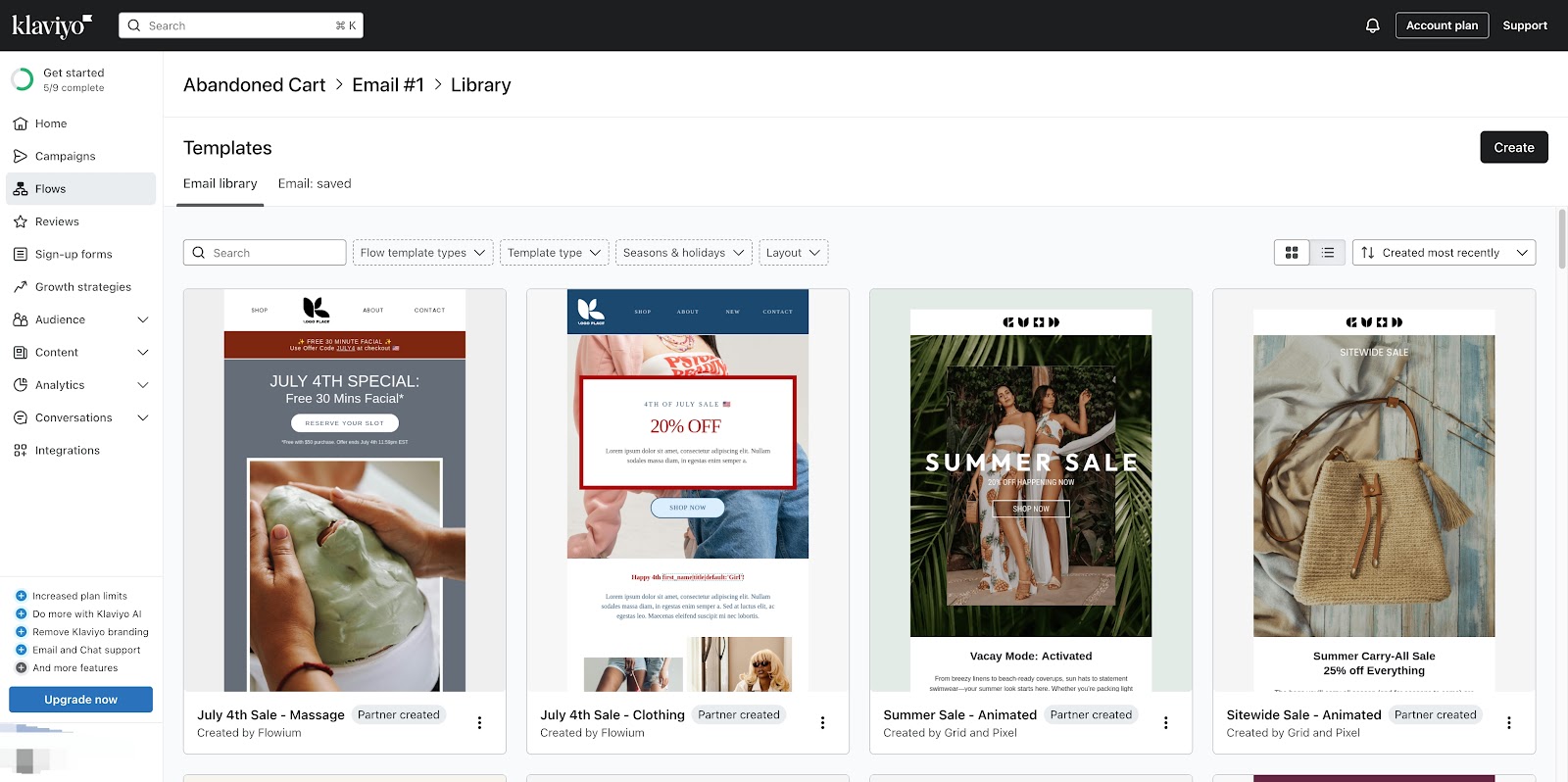The image size is (1568, 782).
Task: Go to Email #1 breadcrumb
Action: 388,85
